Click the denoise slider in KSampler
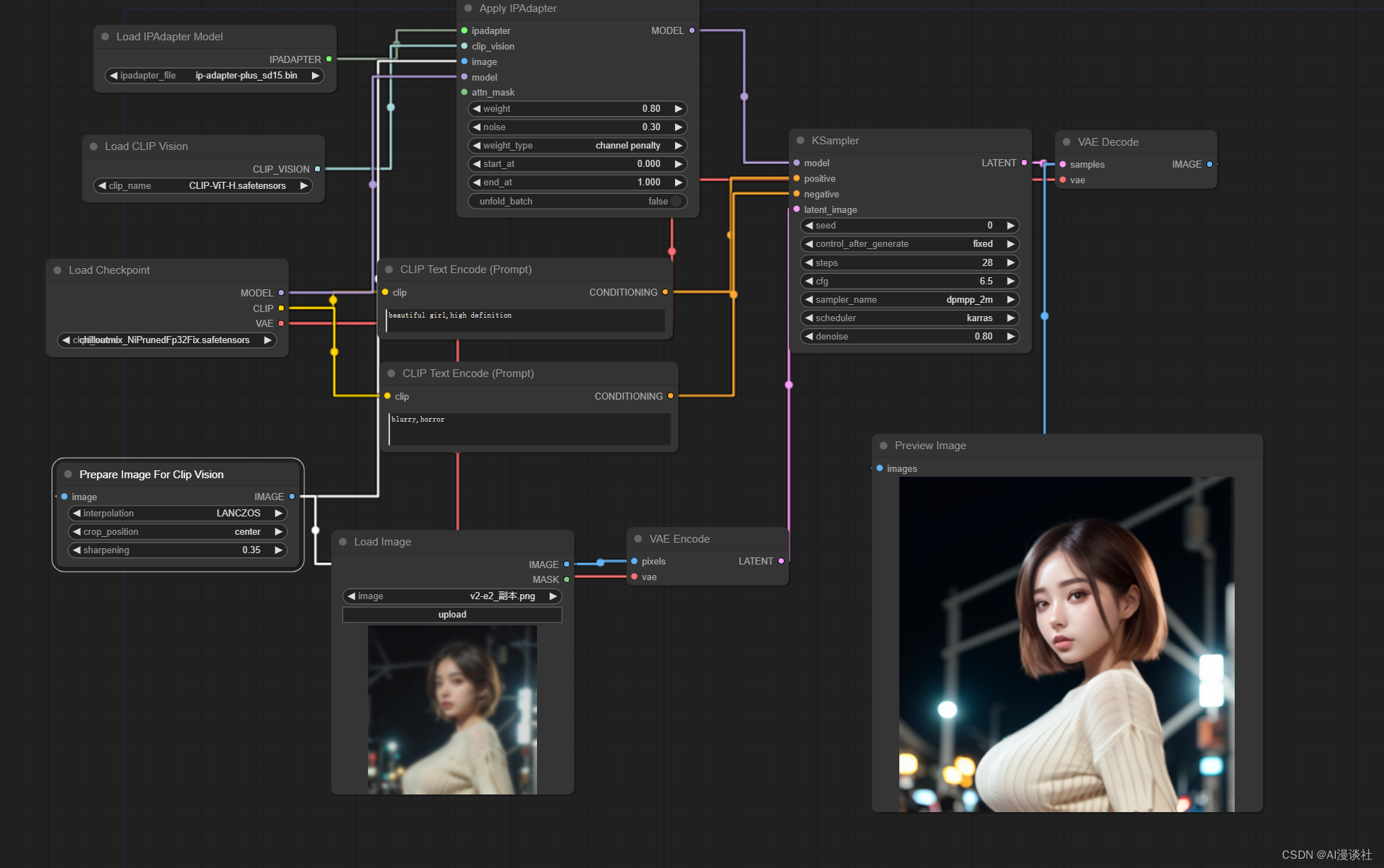The height and width of the screenshot is (868, 1384). coord(909,337)
